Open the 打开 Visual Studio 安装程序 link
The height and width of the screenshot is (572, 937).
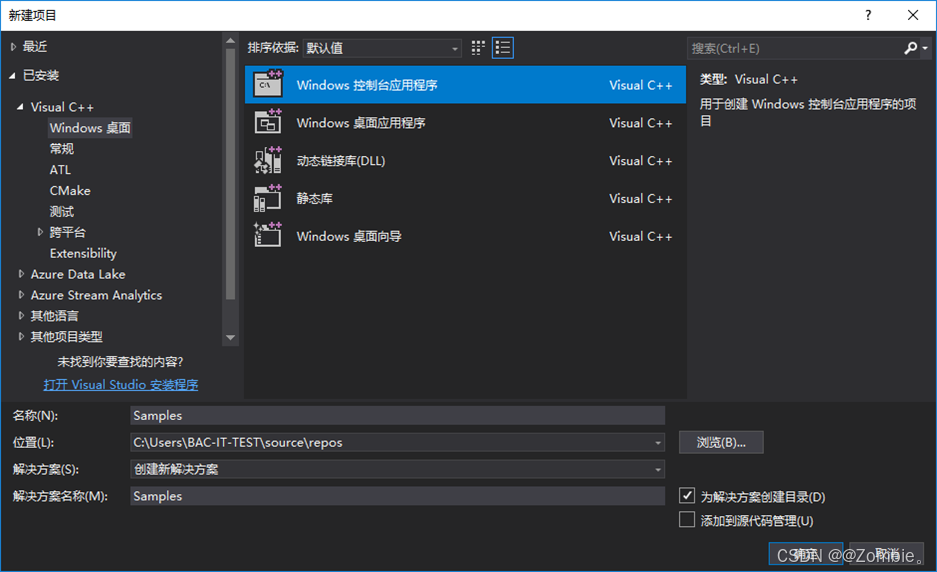[x=121, y=384]
